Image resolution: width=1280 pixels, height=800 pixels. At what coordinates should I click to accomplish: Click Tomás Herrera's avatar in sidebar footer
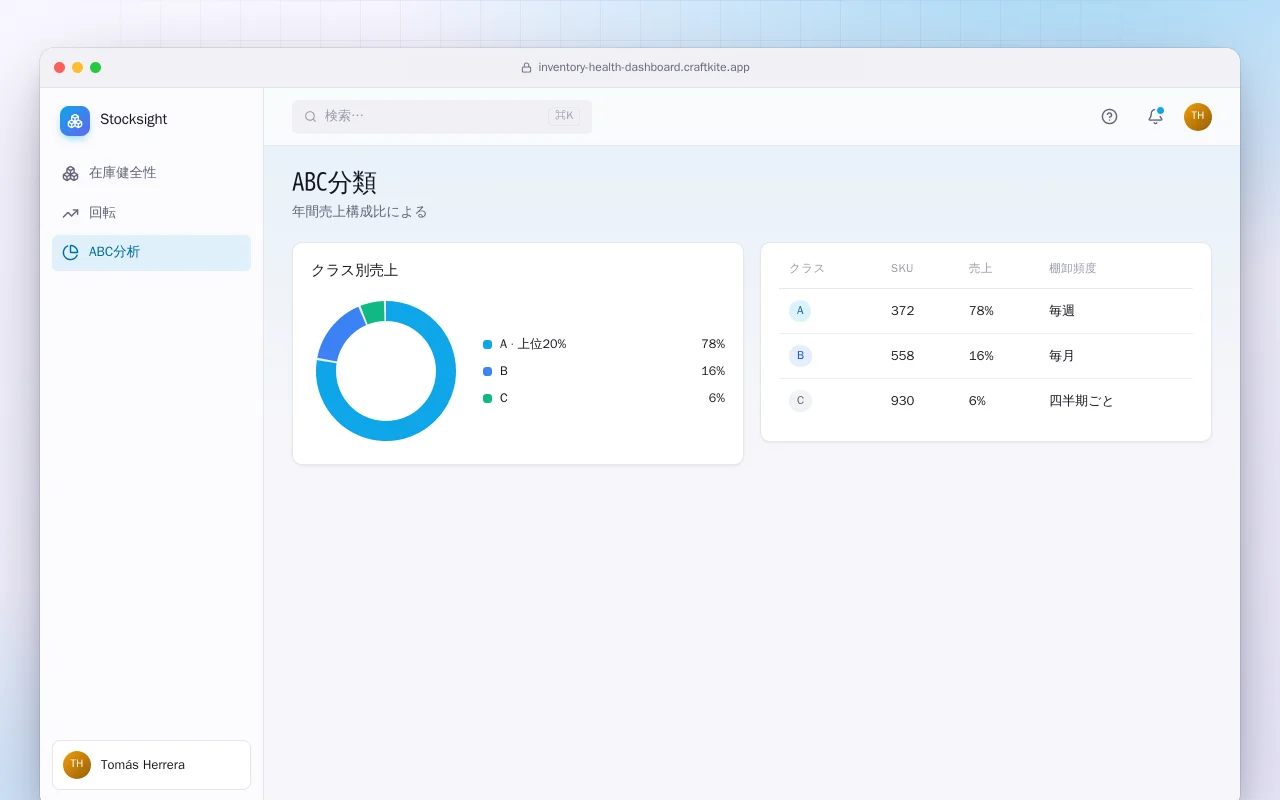coord(77,765)
